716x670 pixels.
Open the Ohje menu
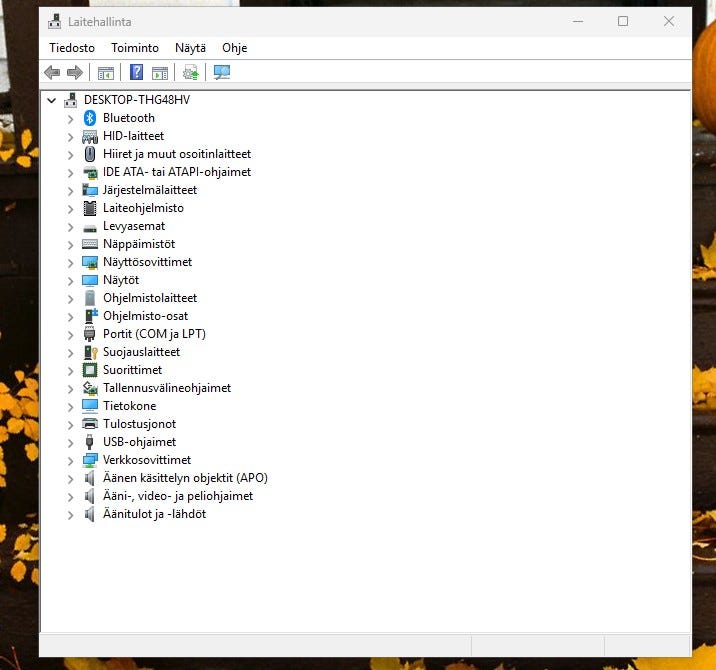pyautogui.click(x=235, y=48)
